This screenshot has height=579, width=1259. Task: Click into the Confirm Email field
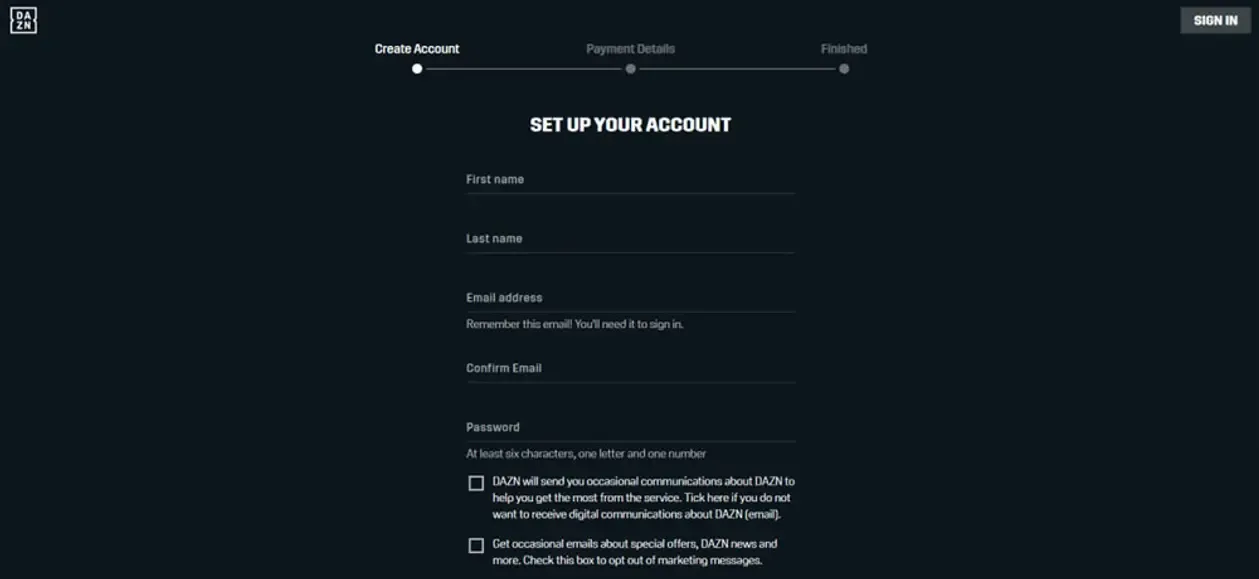pyautogui.click(x=630, y=368)
